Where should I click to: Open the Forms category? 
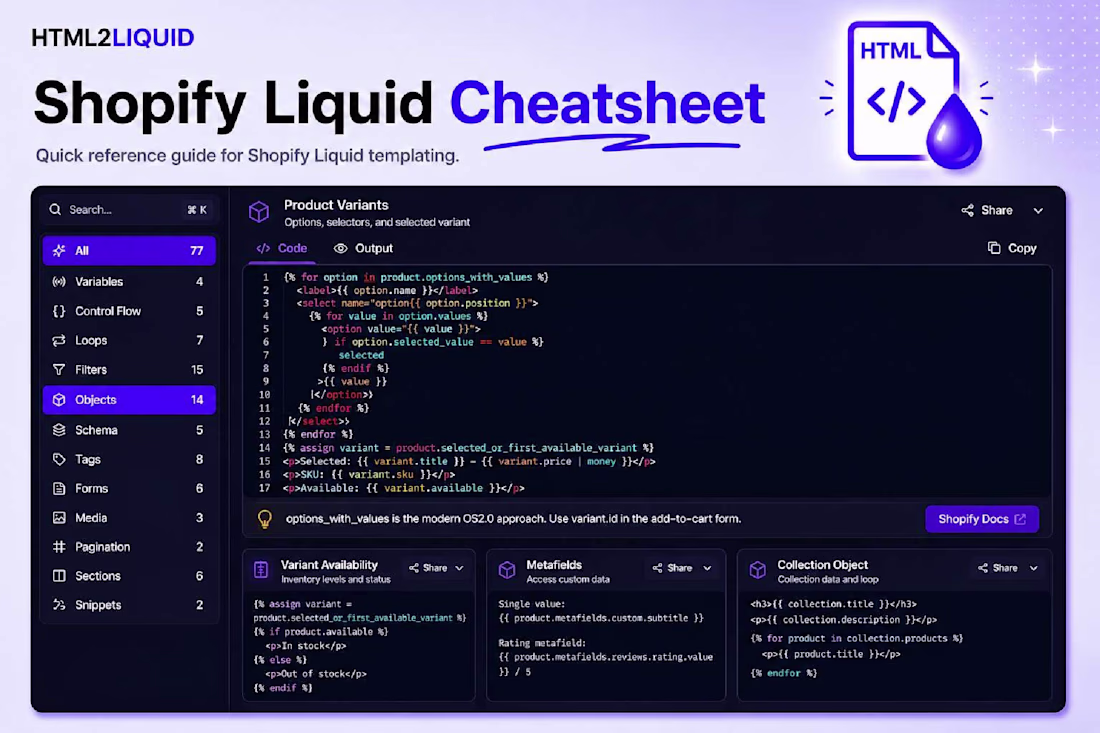pyautogui.click(x=128, y=488)
